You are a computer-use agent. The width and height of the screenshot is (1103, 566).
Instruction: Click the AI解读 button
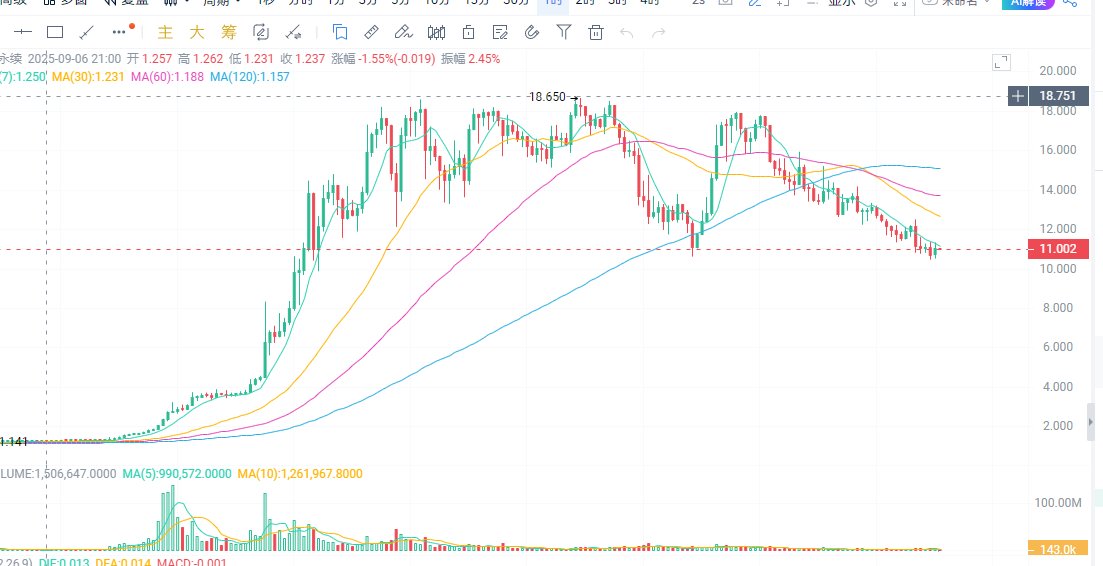pyautogui.click(x=1028, y=3)
